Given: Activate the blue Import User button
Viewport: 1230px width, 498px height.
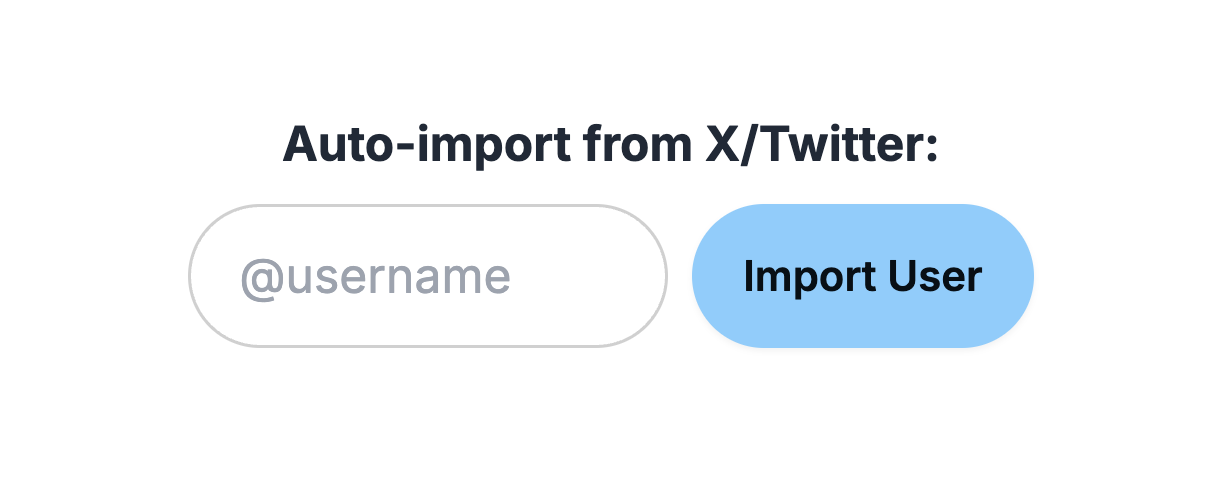Looking at the screenshot, I should tap(862, 276).
